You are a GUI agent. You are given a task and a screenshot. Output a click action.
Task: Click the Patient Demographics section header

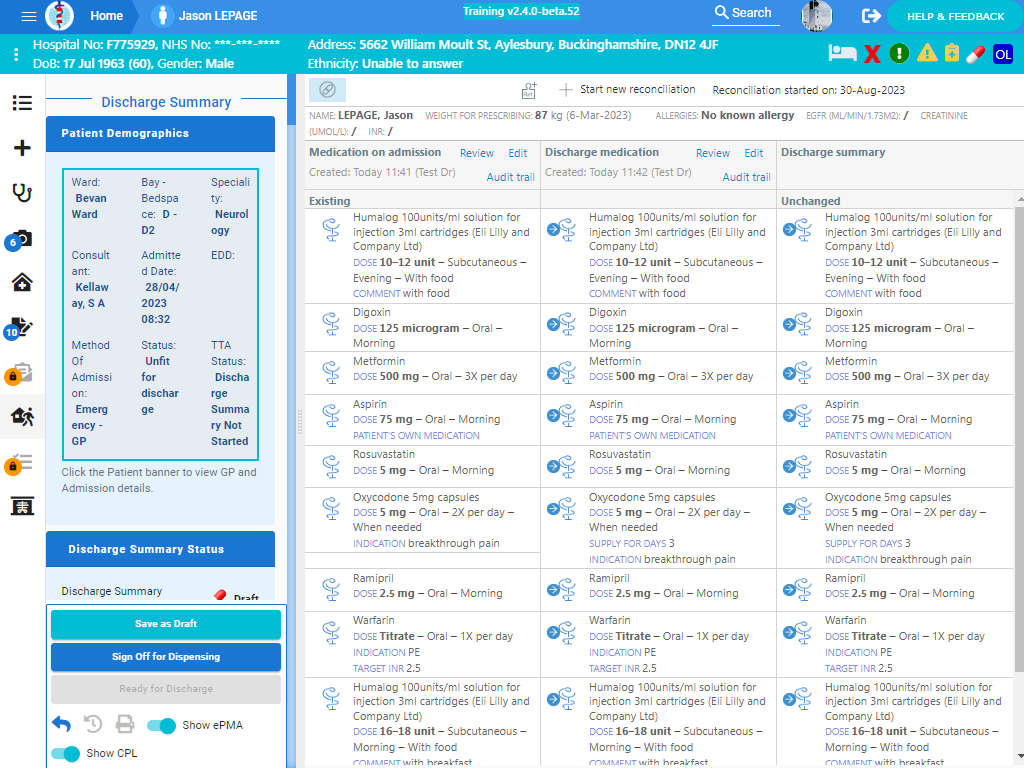pos(160,133)
